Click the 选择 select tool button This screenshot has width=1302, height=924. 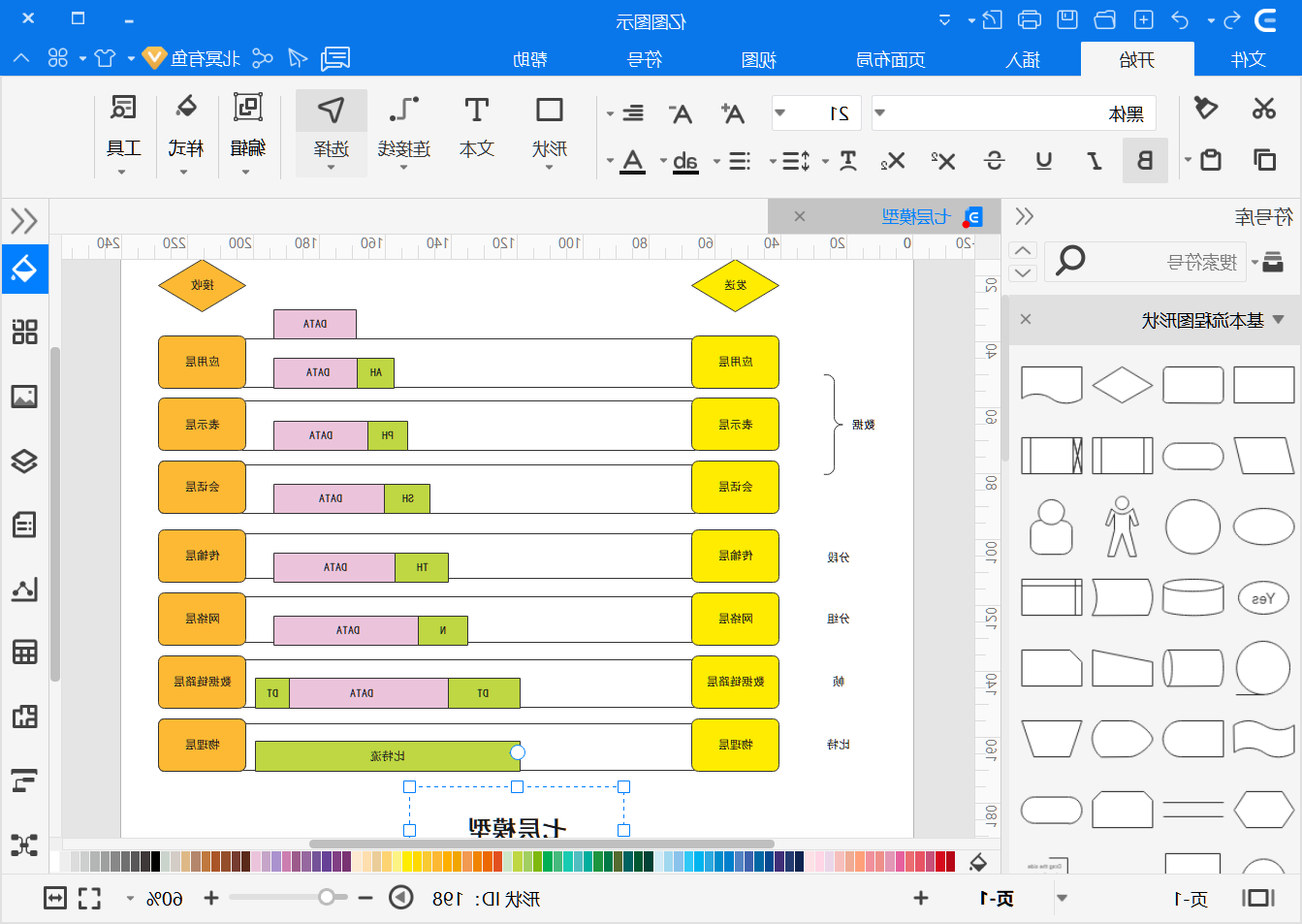(331, 133)
